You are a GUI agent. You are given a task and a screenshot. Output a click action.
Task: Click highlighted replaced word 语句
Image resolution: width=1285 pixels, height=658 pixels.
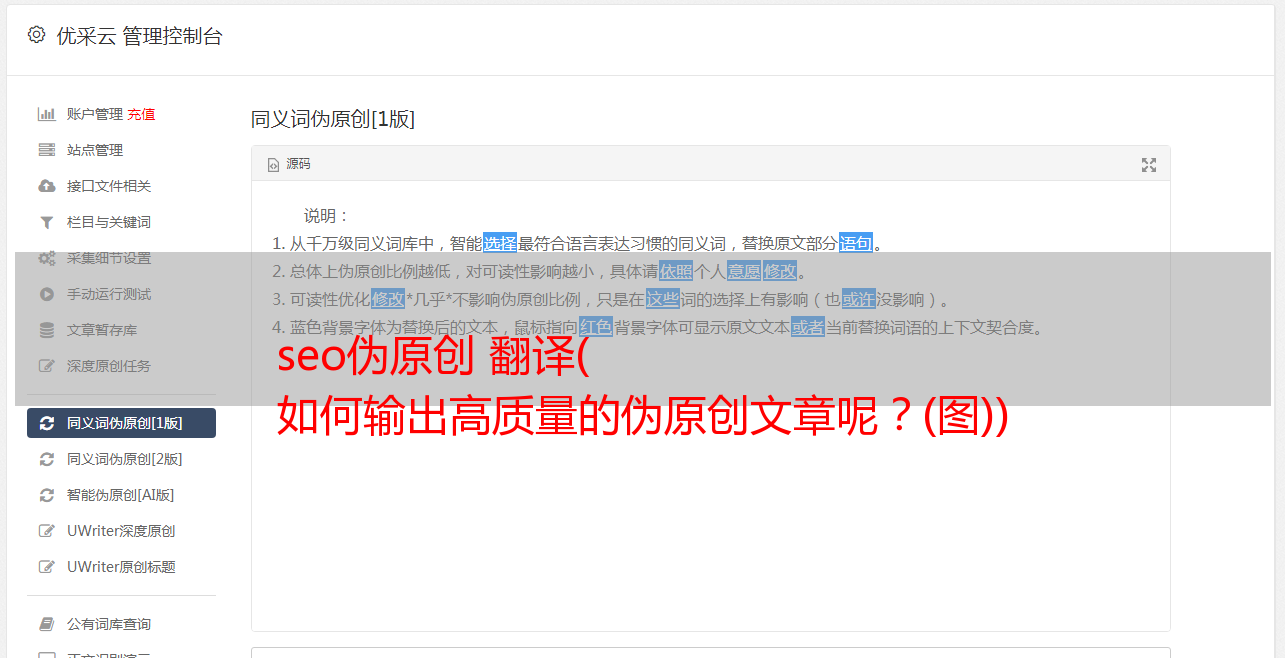pyautogui.click(x=855, y=243)
